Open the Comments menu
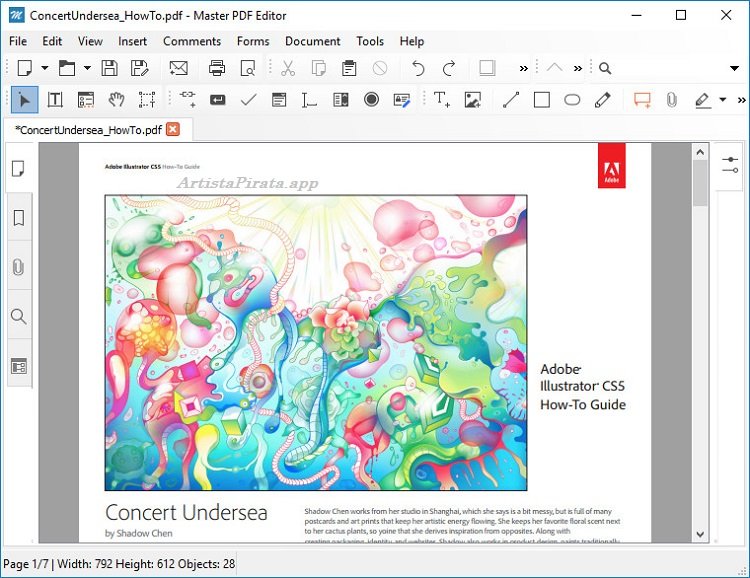 point(192,41)
